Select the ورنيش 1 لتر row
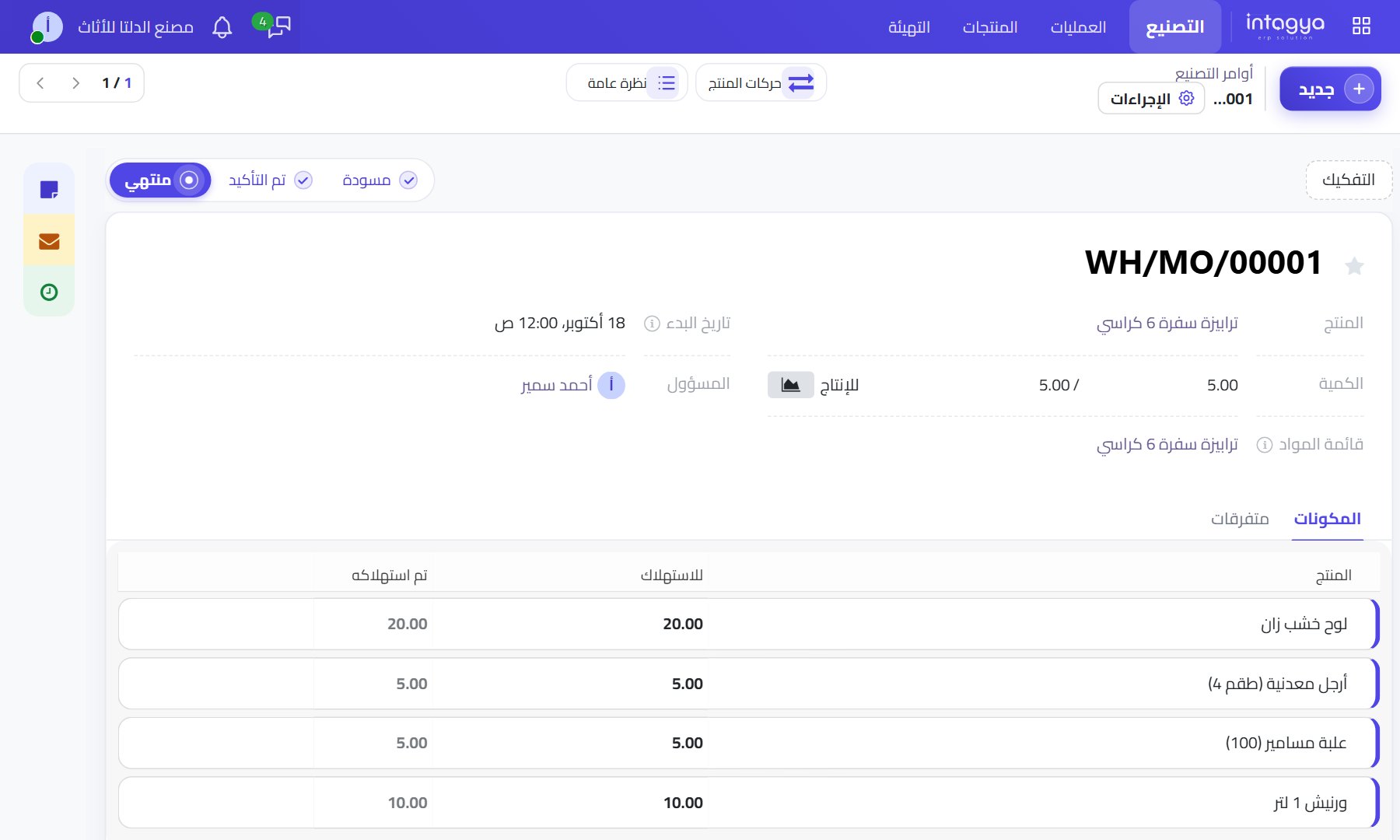Screen dimensions: 1400x840 point(748,803)
